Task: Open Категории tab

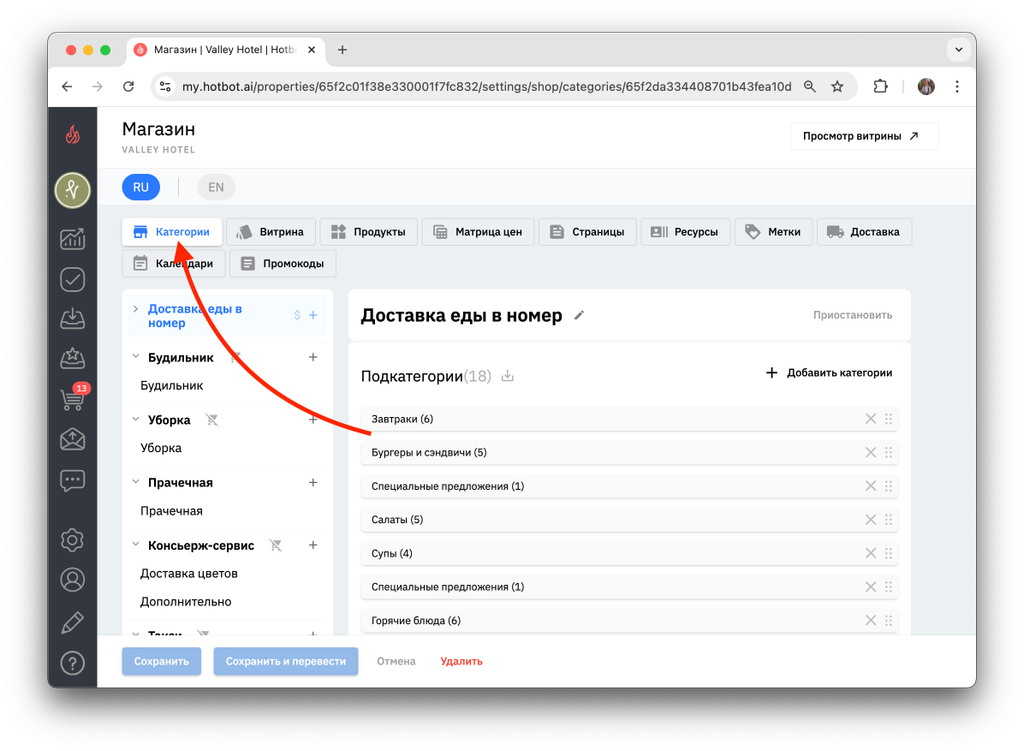Action: (x=172, y=232)
